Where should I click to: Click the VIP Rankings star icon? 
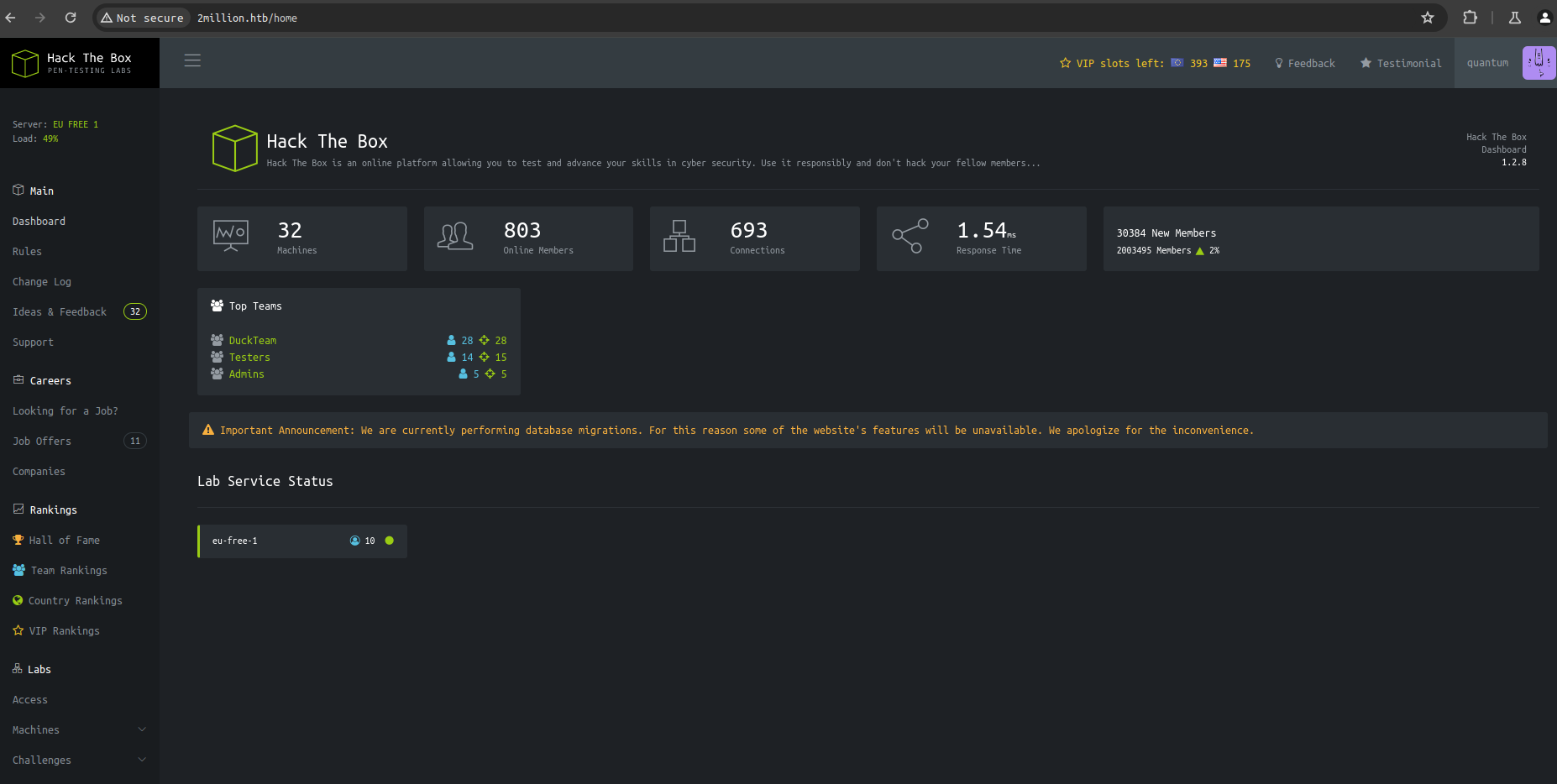coord(18,630)
